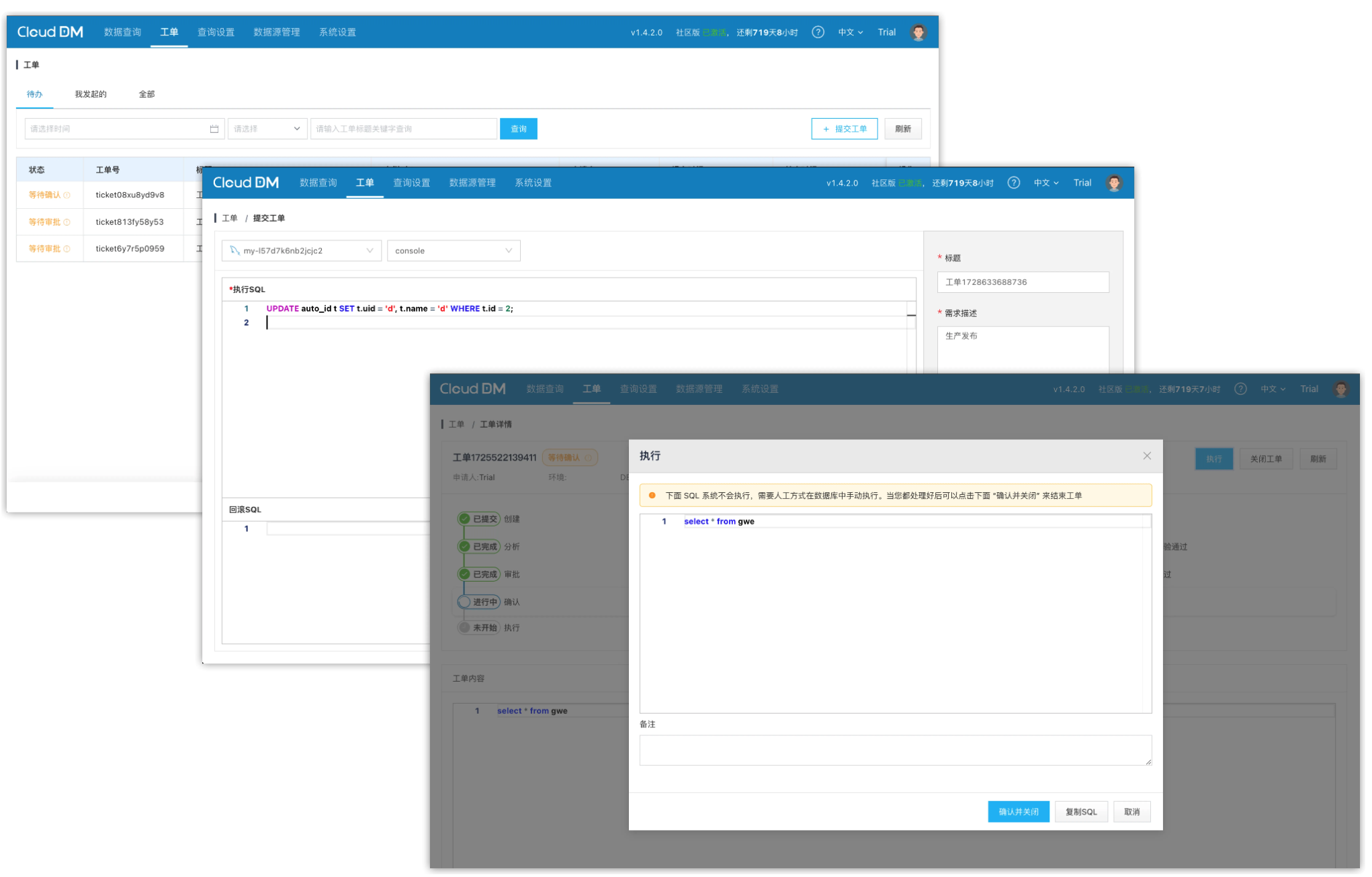Click calendar icon in the time picker
Viewport: 1372px width, 877px height.
[x=214, y=129]
